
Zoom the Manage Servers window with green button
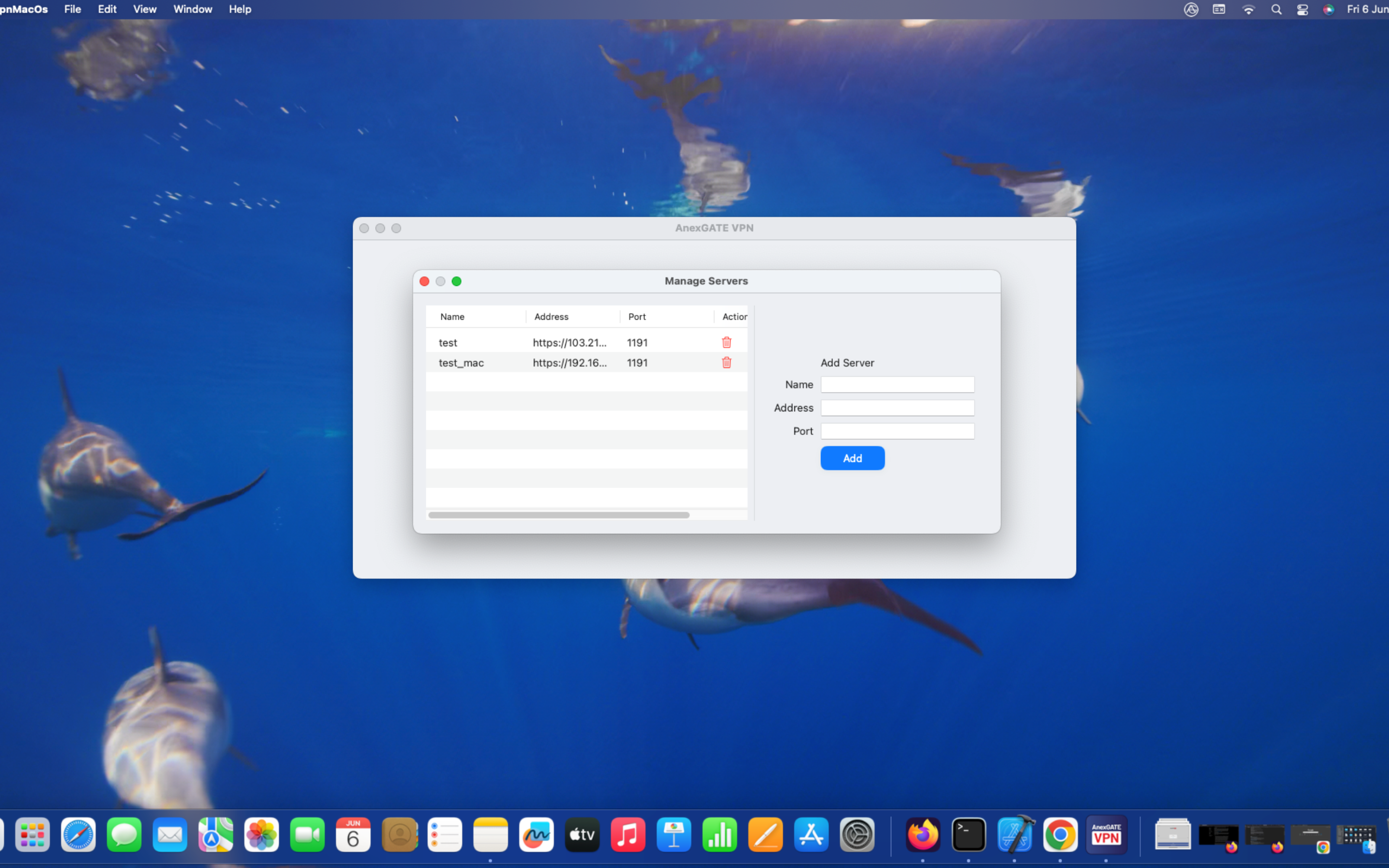tap(456, 281)
